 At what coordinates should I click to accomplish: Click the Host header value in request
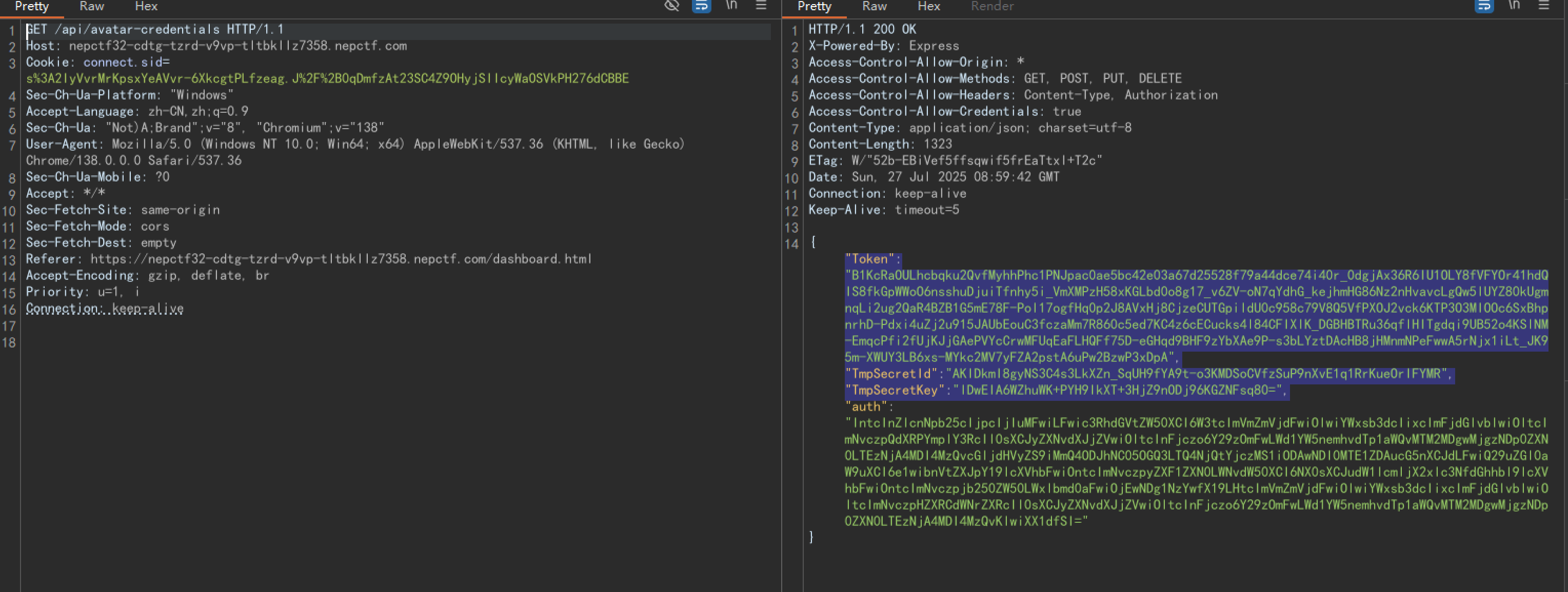(237, 46)
